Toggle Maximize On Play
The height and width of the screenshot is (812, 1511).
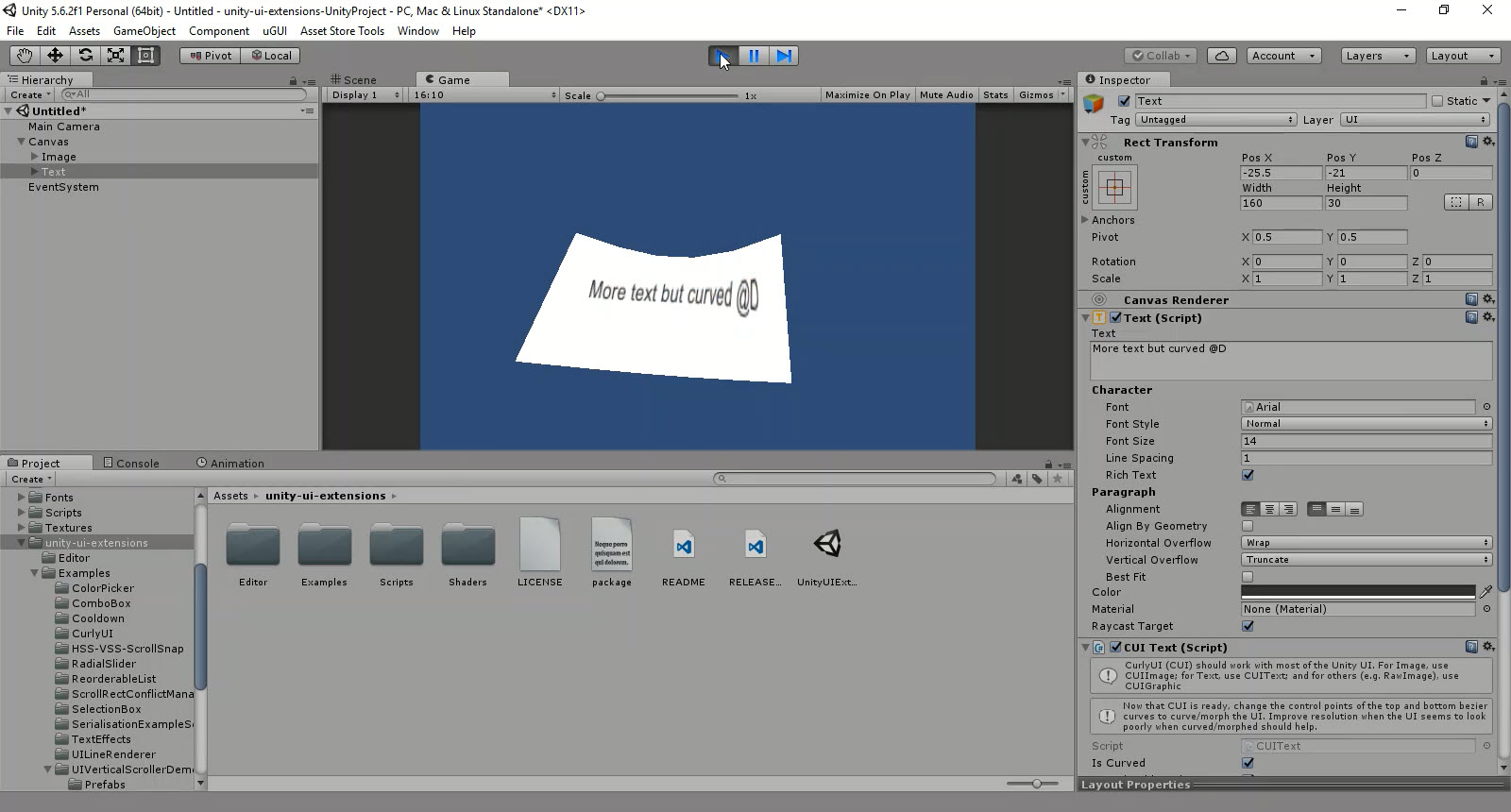click(868, 95)
